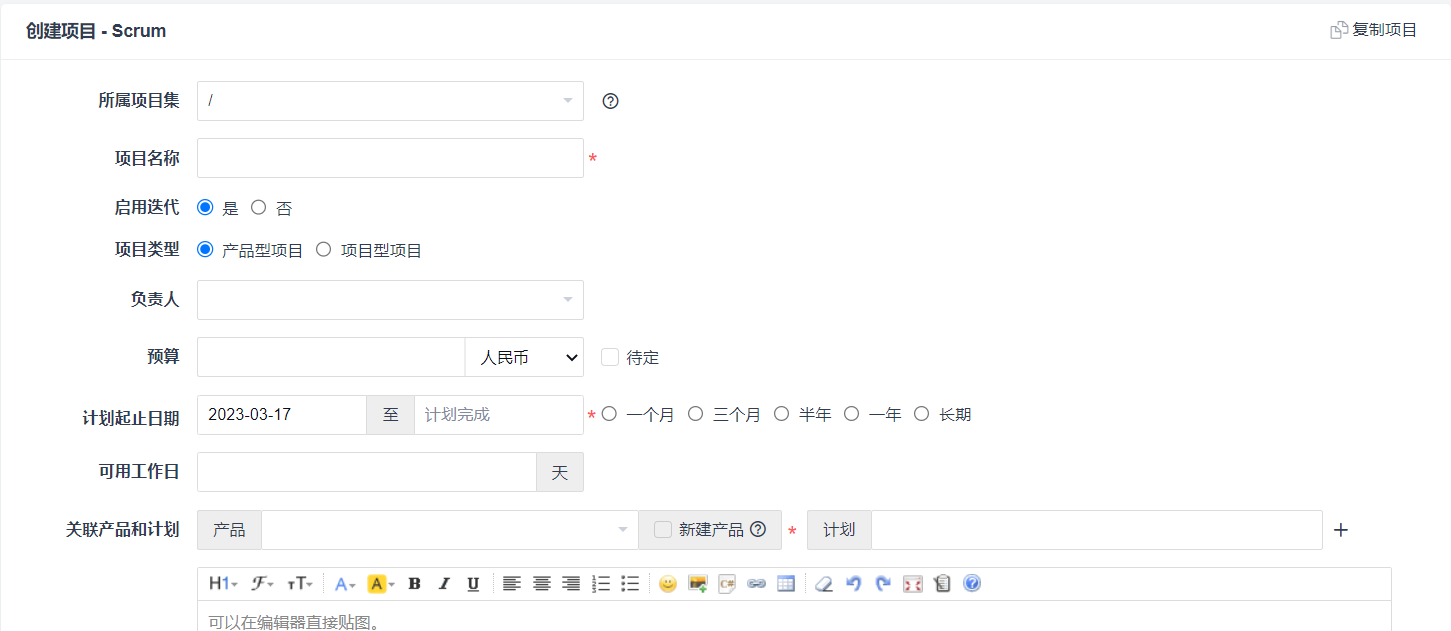
Task: Toggle bold formatting
Action: pos(414,584)
